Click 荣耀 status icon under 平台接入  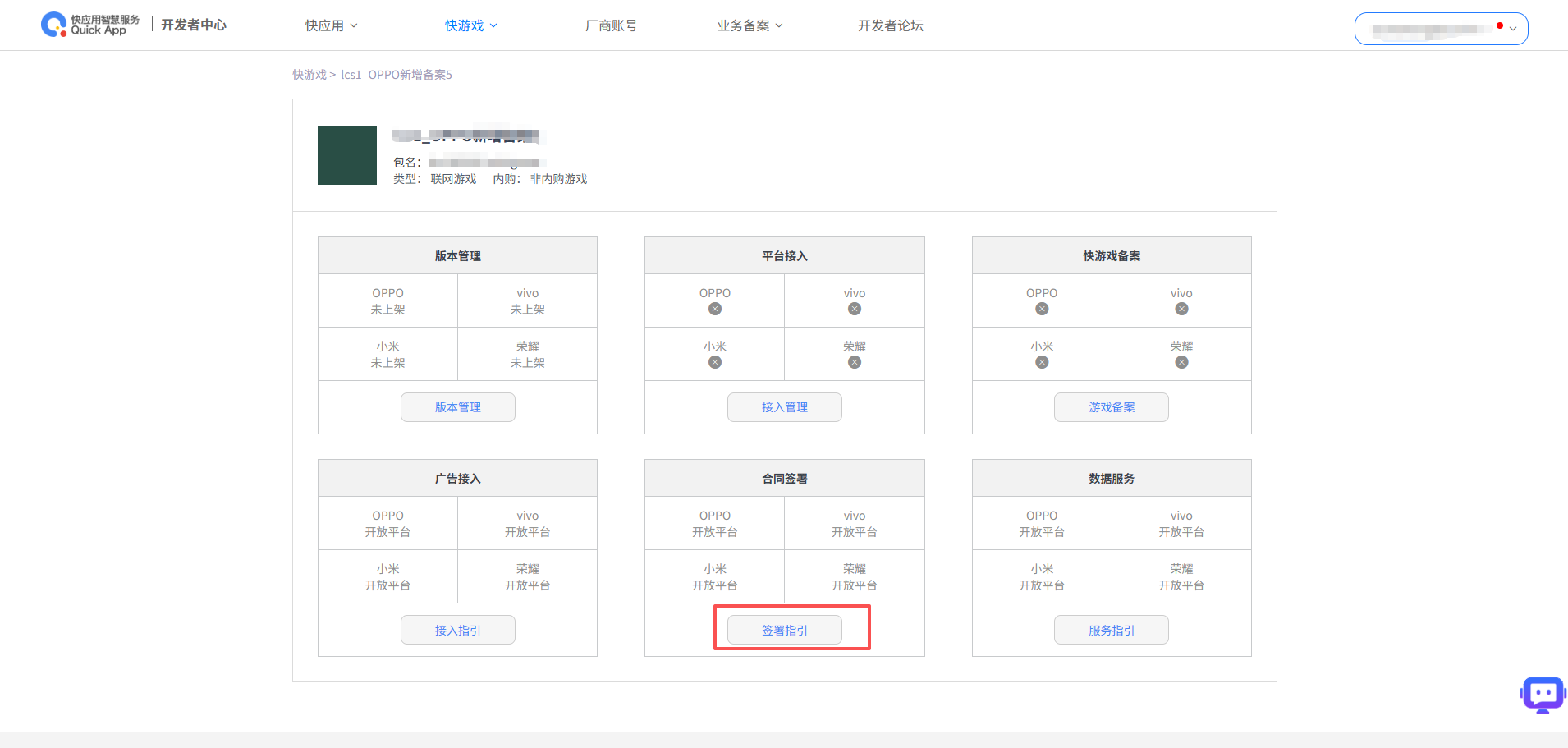coord(855,362)
